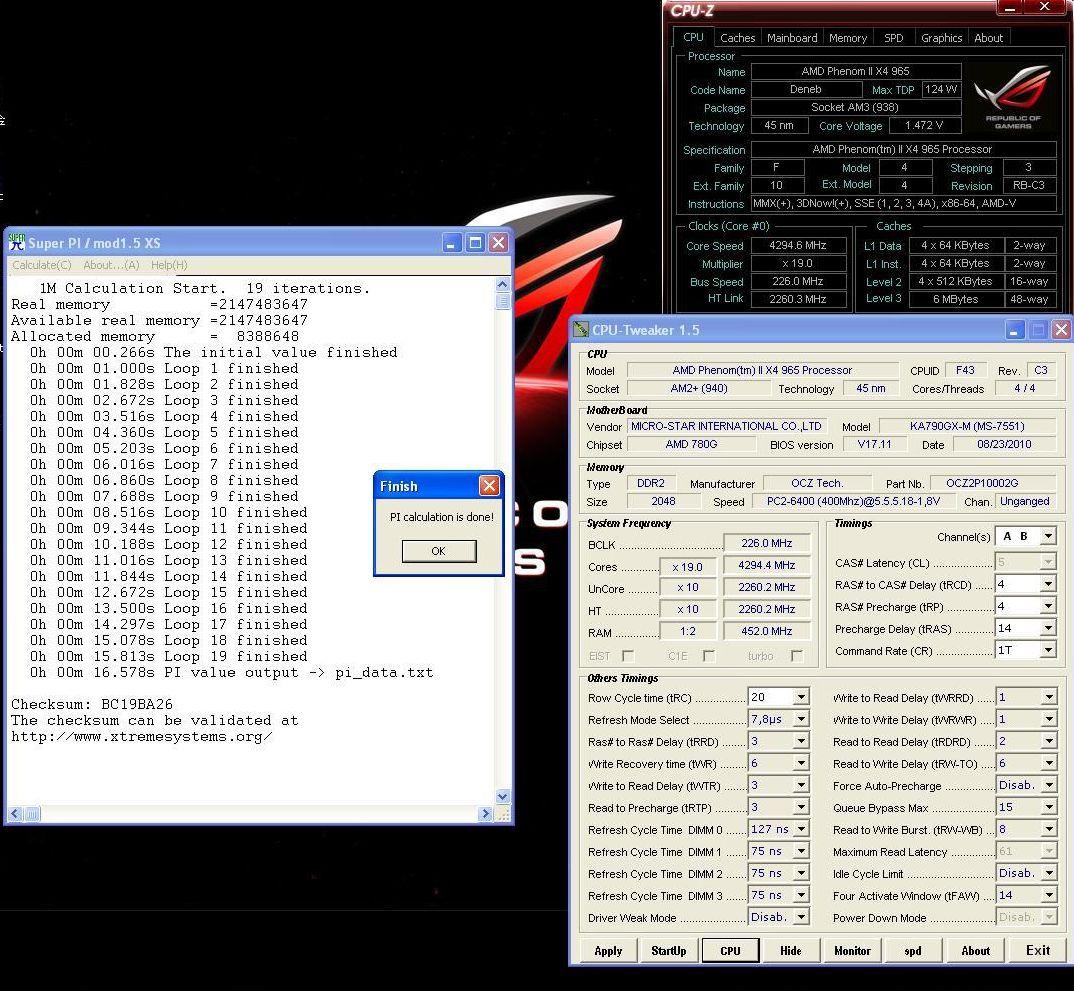Open the Refresh Cycle Time DIMM 0 dropdown
The width and height of the screenshot is (1074, 991).
[x=801, y=829]
